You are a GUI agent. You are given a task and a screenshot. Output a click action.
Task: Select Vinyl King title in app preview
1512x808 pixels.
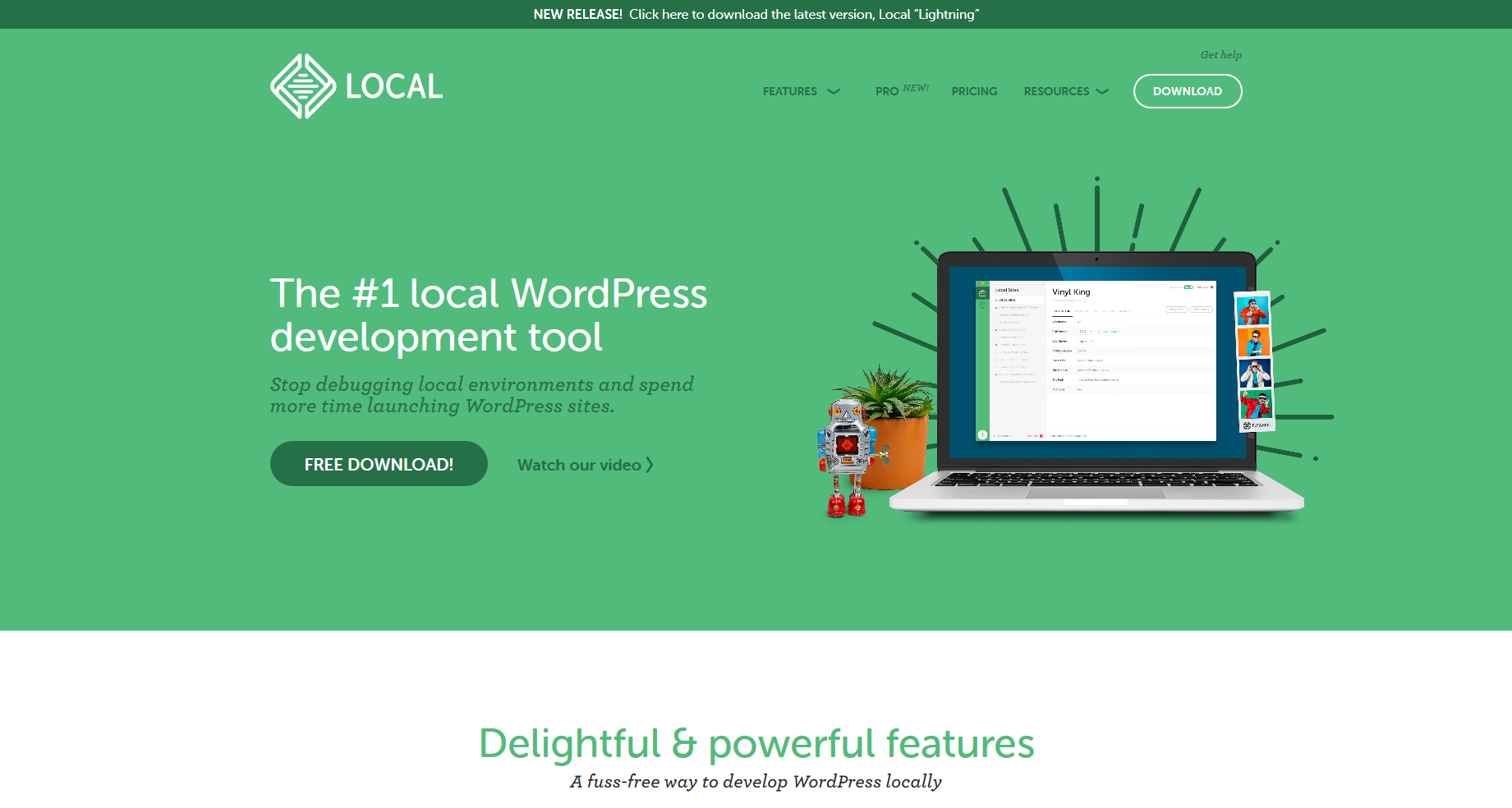click(1071, 292)
